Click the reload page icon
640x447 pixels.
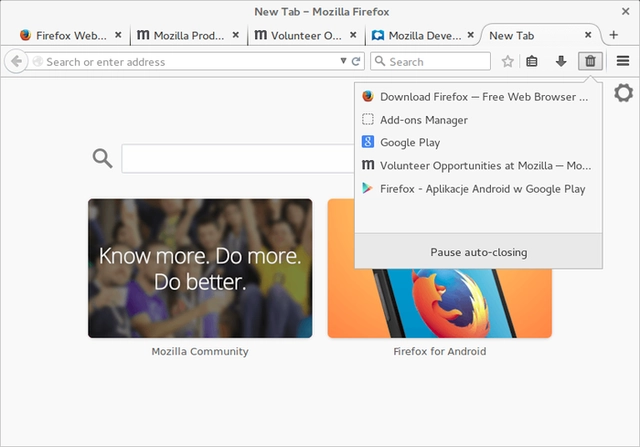[x=356, y=61]
